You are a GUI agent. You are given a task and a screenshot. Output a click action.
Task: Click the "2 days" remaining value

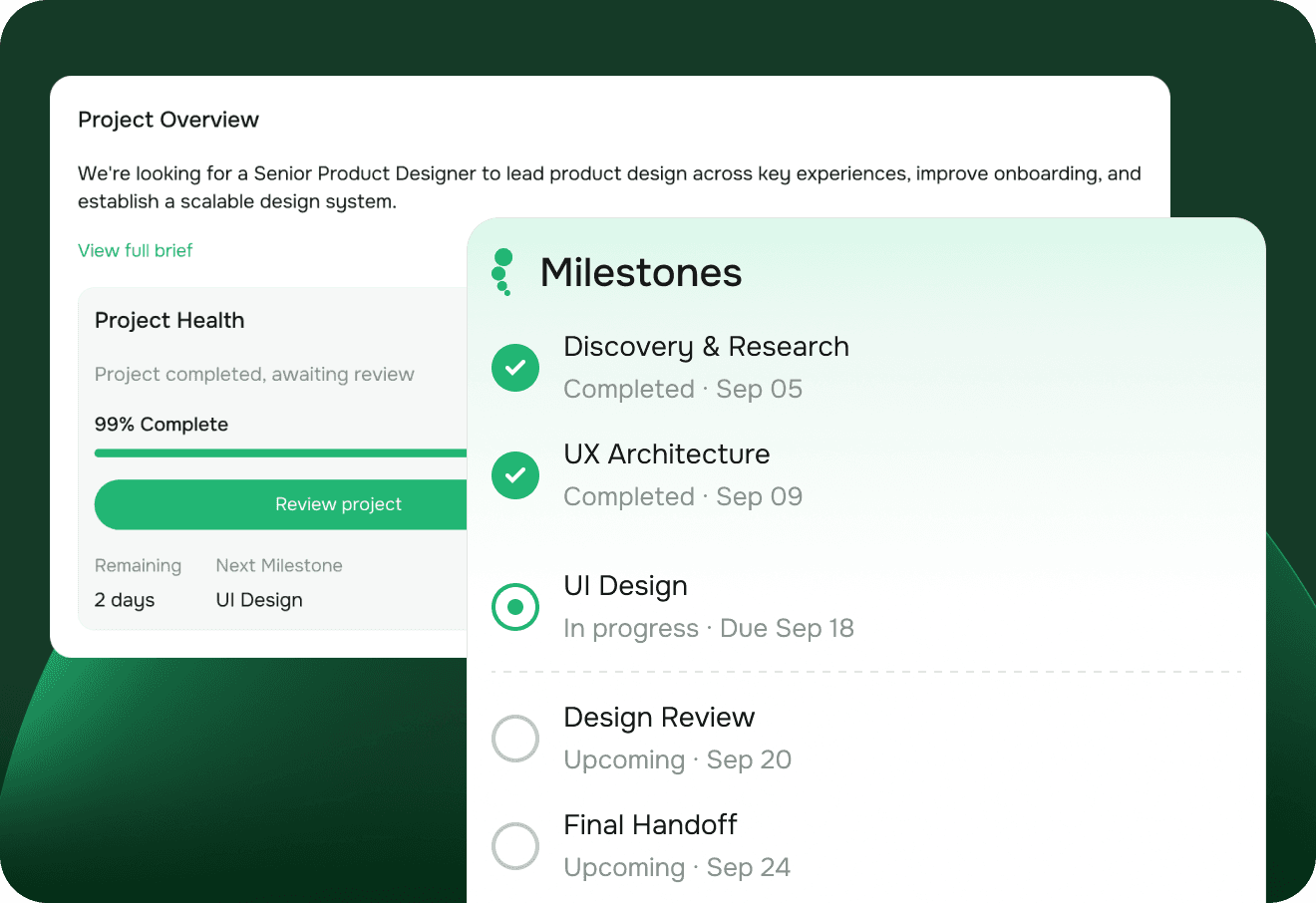[x=125, y=600]
